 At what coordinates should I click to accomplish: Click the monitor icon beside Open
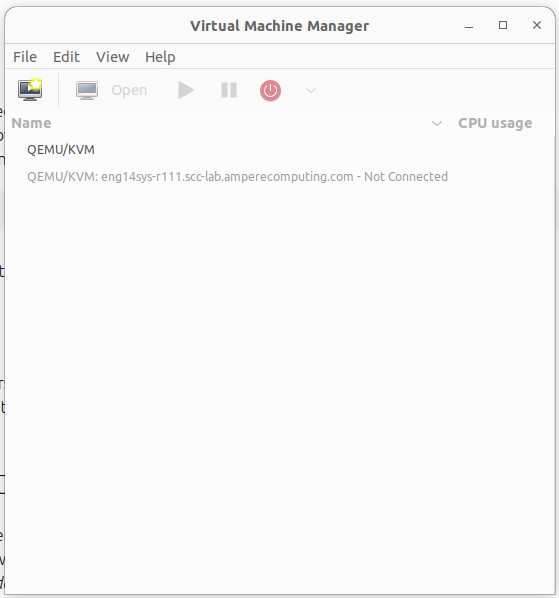87,90
